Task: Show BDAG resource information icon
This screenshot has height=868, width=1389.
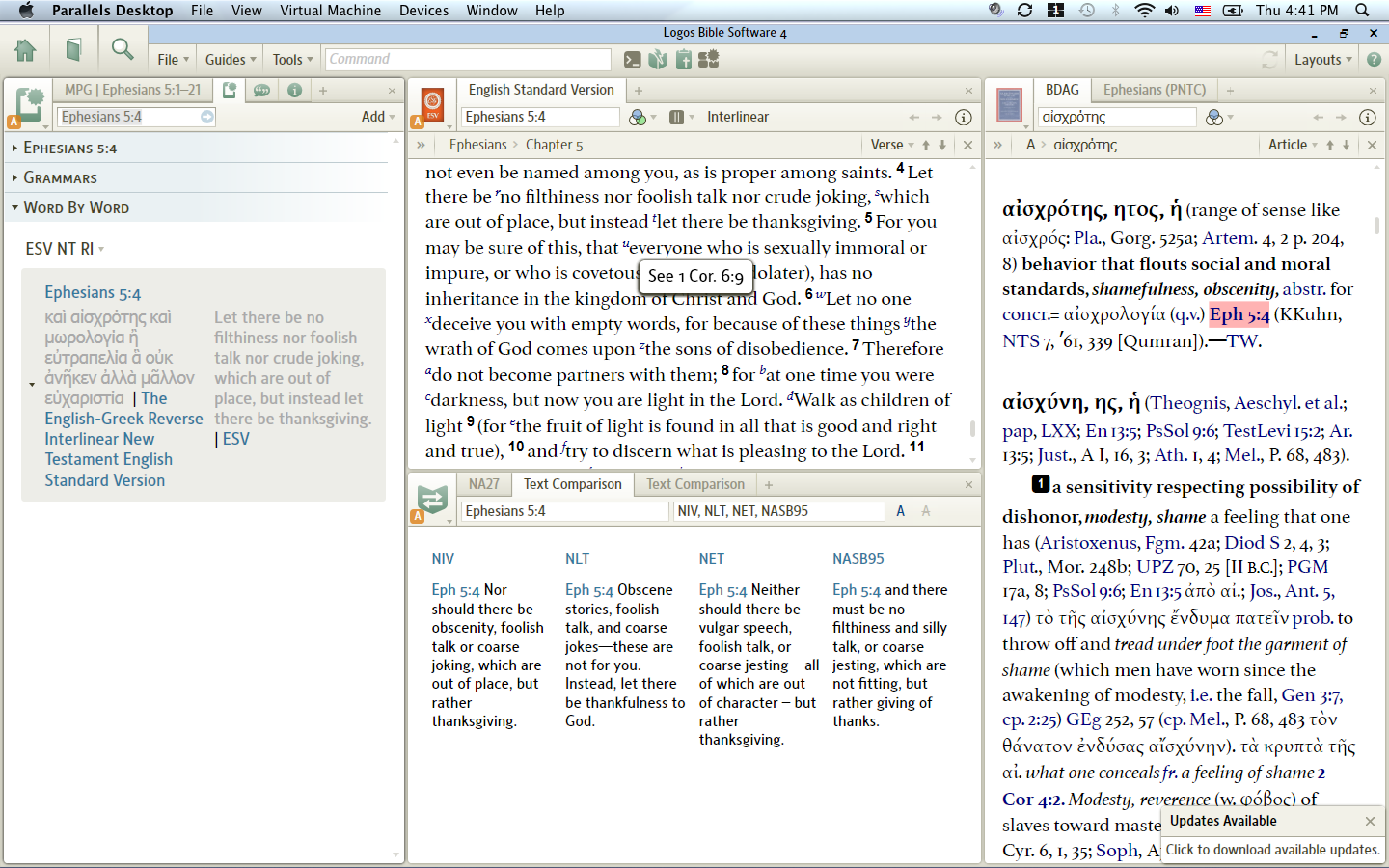Action: pos(1367,117)
